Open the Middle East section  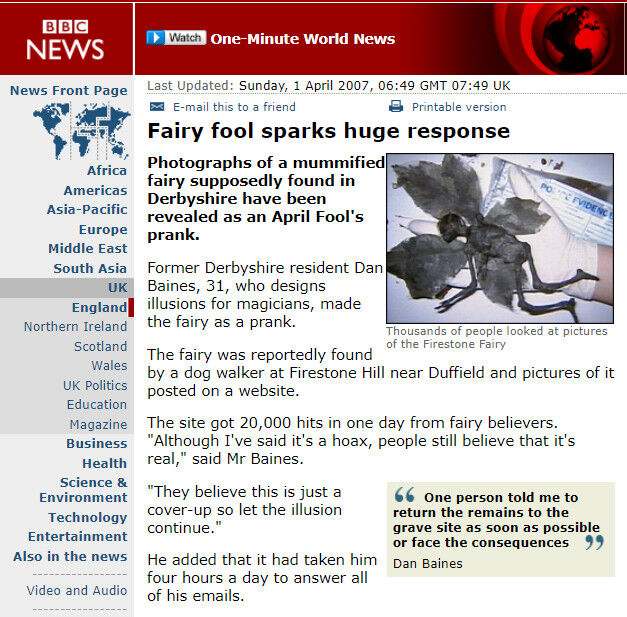[87, 248]
